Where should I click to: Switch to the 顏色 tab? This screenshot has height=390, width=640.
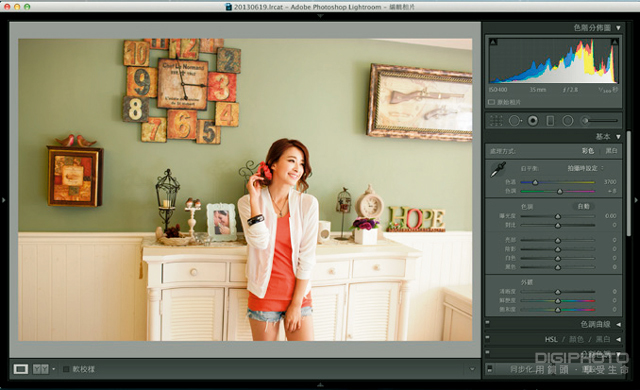coord(576,339)
